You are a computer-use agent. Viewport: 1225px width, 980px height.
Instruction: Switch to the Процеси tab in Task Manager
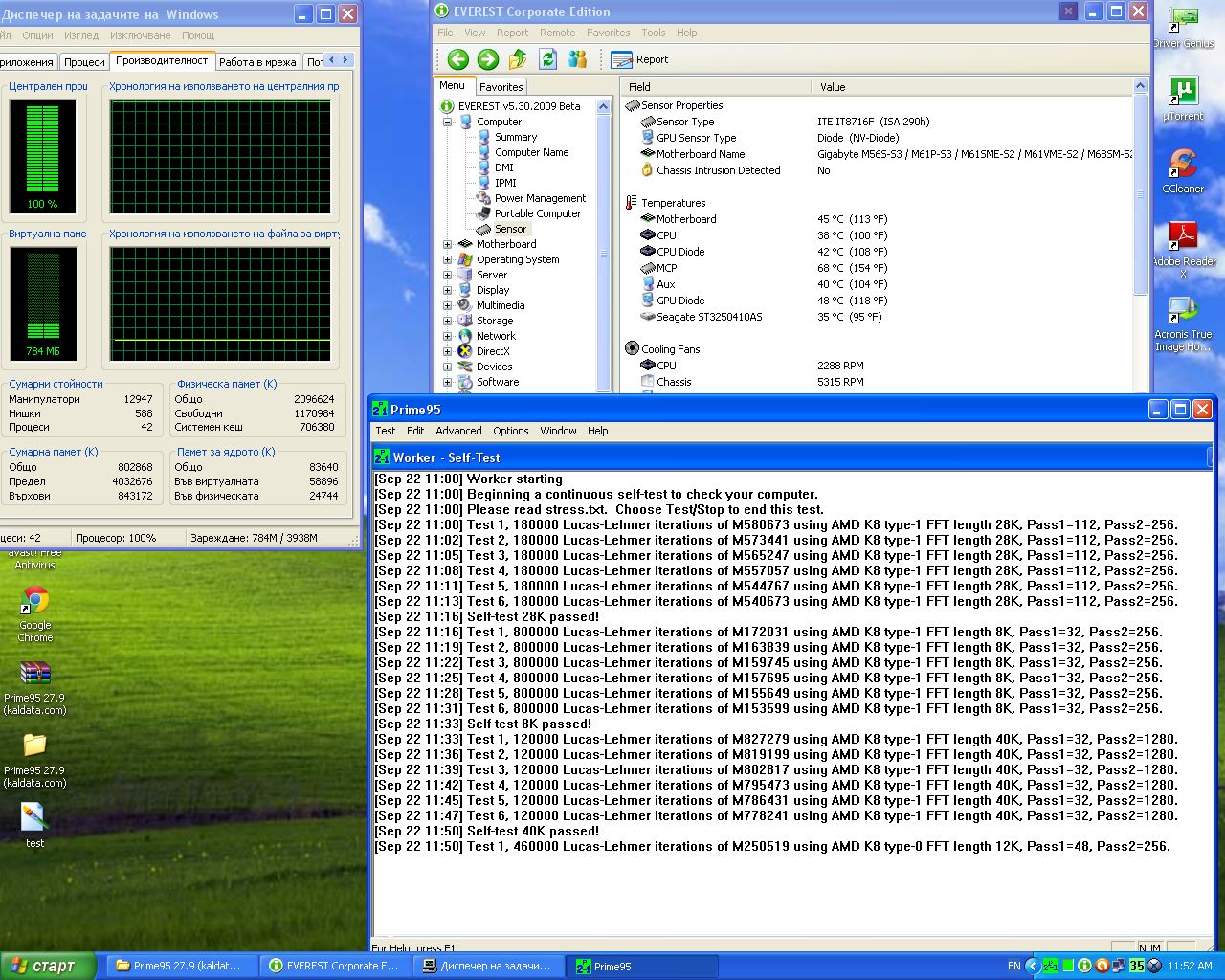84,62
